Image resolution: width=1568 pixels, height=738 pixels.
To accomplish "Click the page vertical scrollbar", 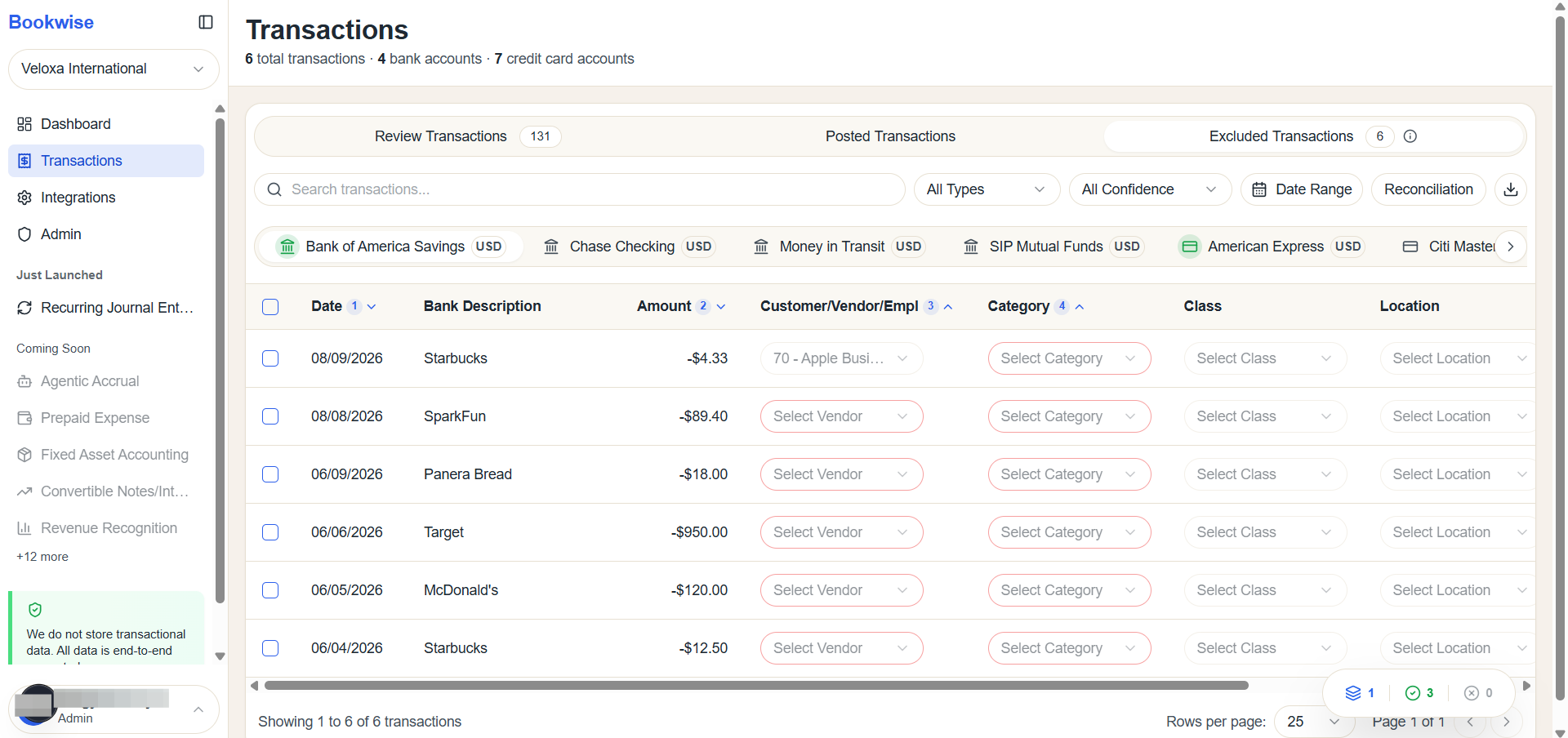I will coord(1560,359).
